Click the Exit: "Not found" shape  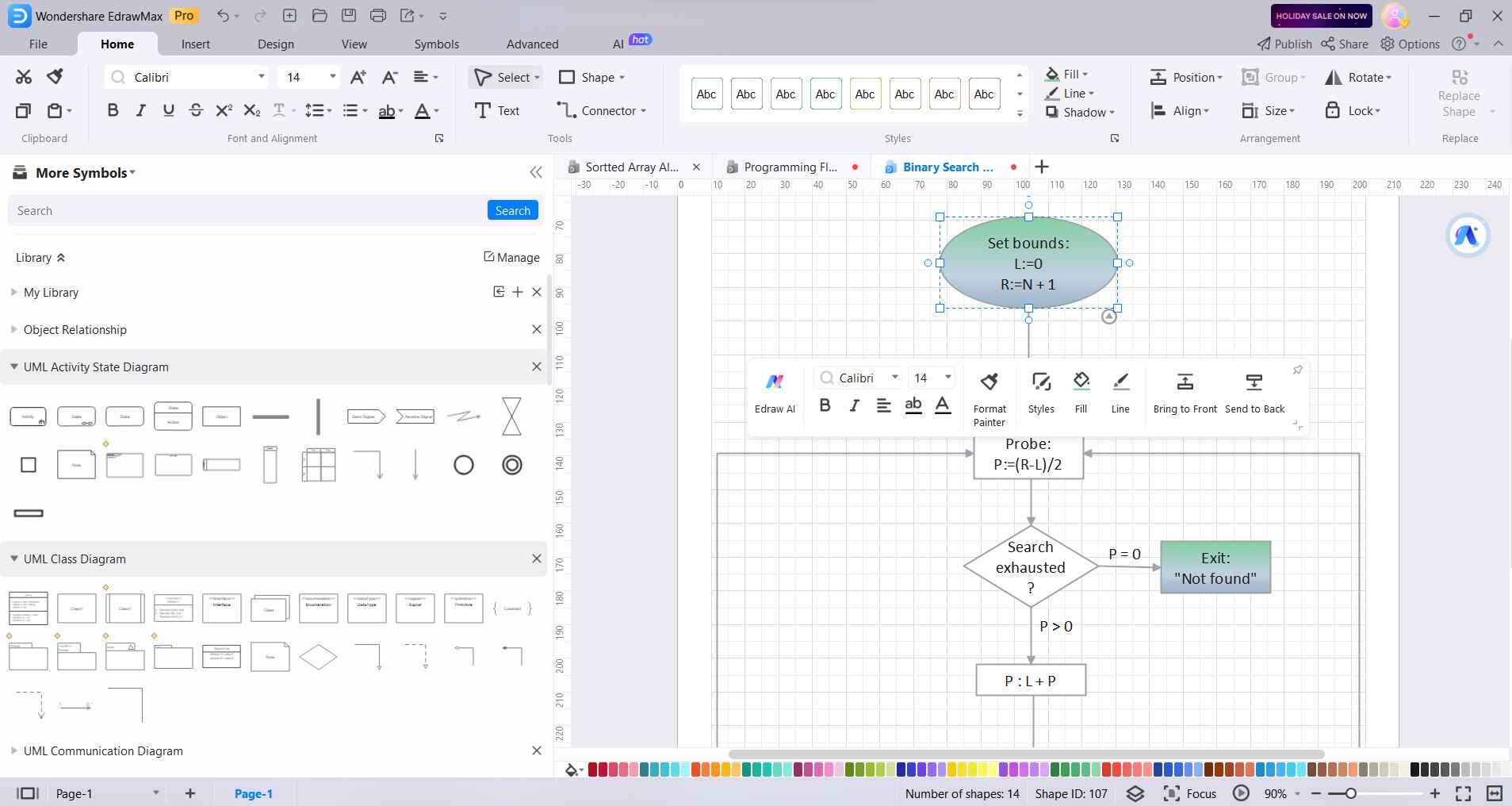[1215, 567]
